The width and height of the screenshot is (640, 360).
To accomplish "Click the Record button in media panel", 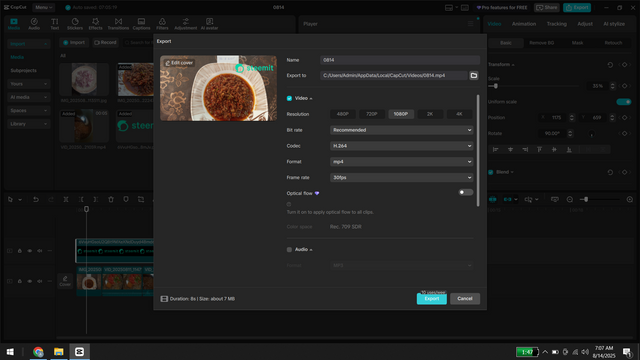I will (105, 42).
